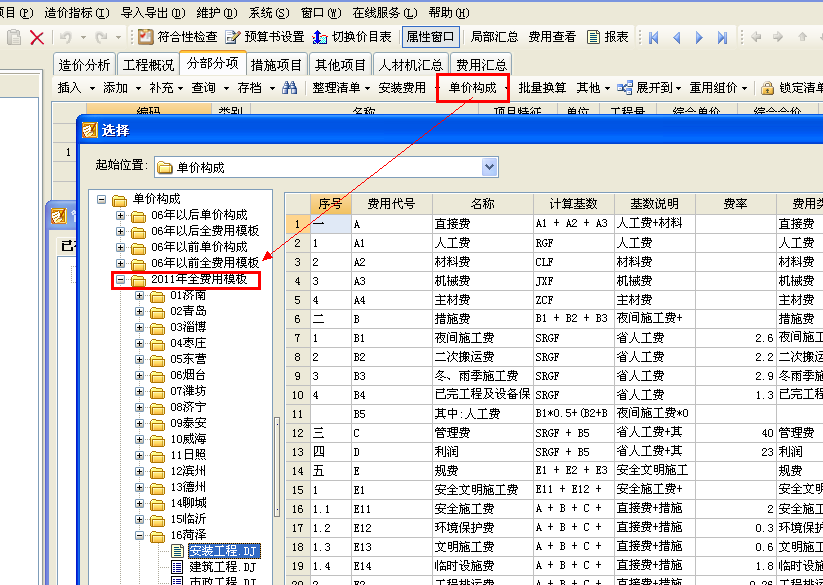Expand 06年以后单价构成 folder
Image resolution: width=823 pixels, height=585 pixels.
(121, 216)
